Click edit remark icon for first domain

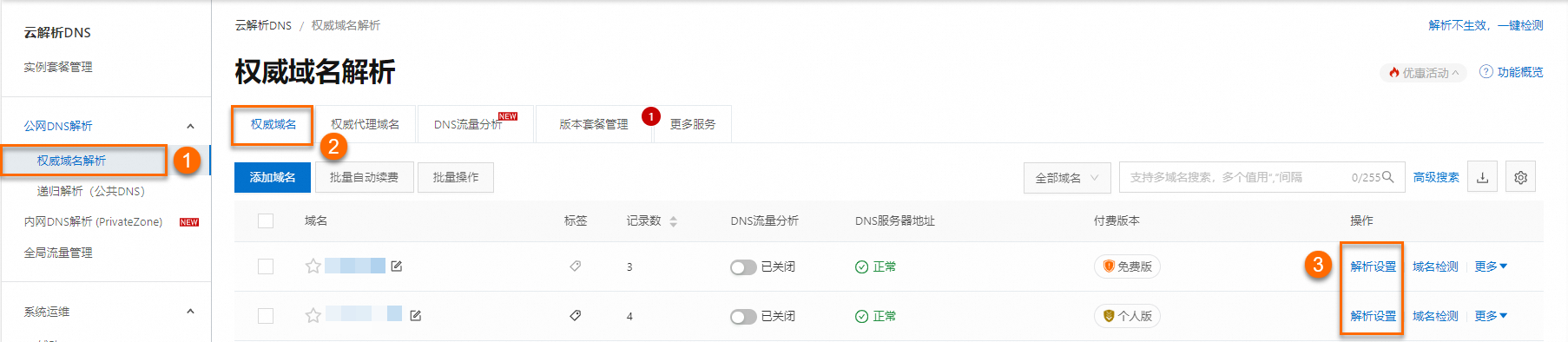point(396,266)
